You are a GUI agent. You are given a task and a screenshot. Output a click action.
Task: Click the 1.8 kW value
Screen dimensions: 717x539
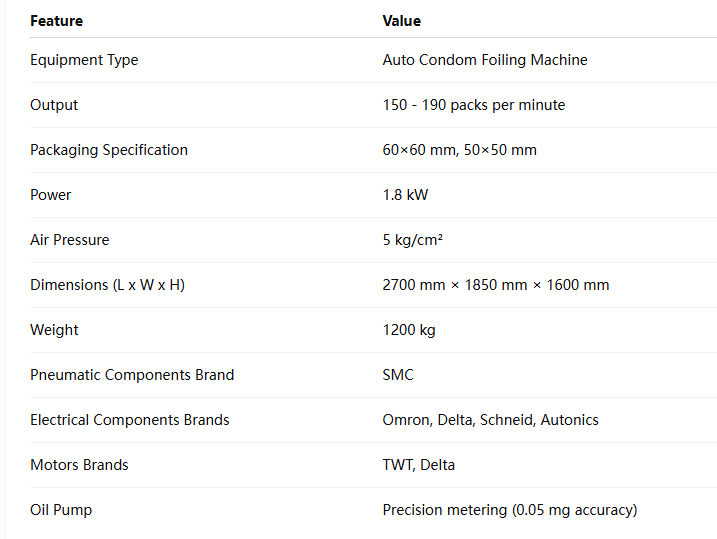coord(405,195)
